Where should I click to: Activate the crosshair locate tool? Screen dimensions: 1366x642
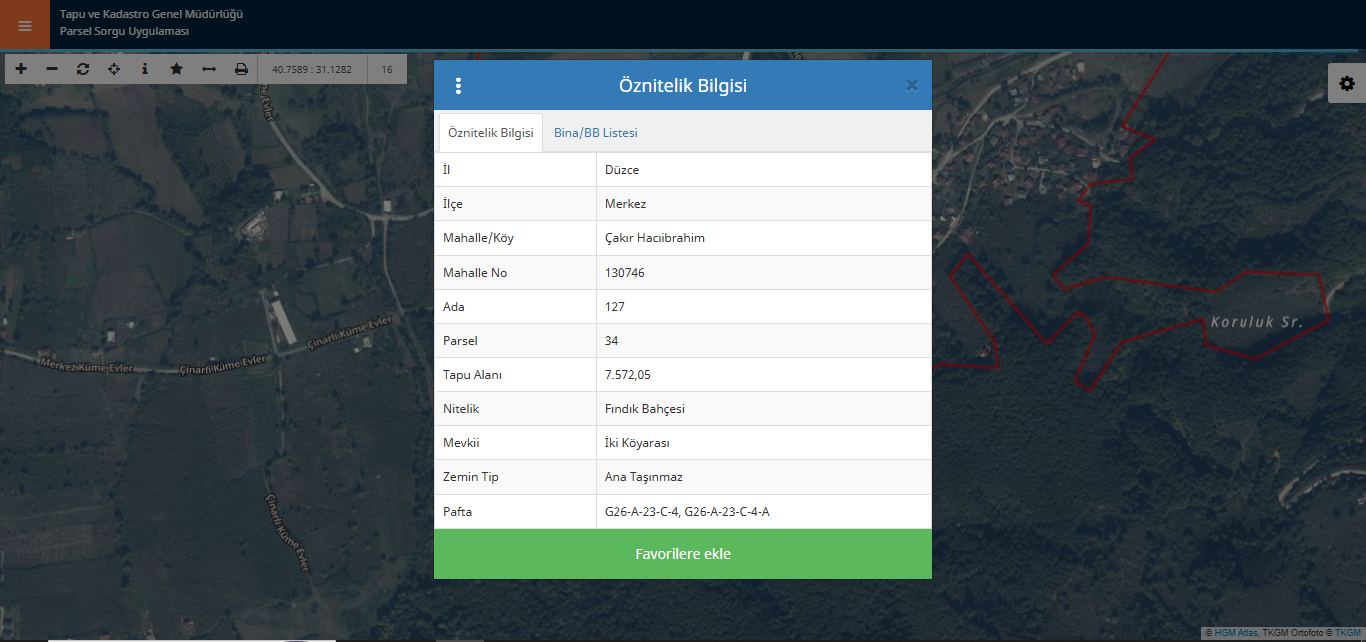(114, 69)
